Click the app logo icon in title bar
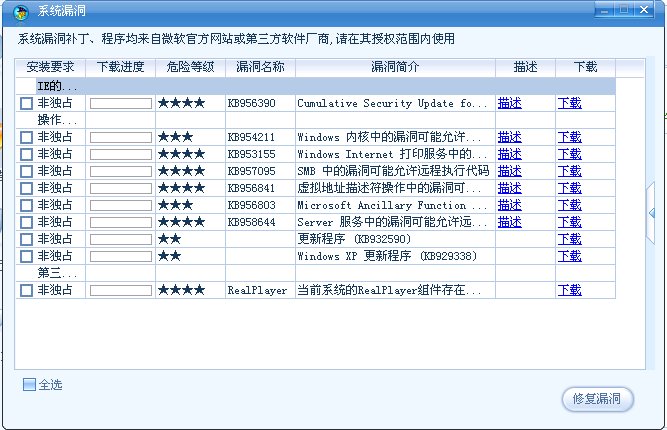This screenshot has height=430, width=667. tap(20, 12)
